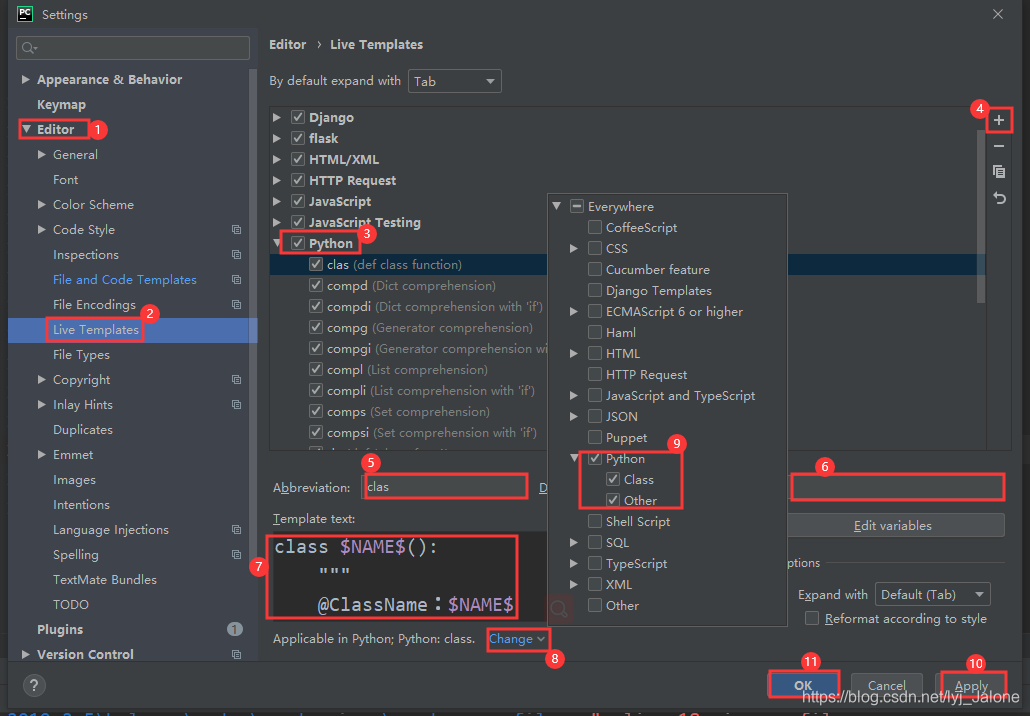
Task: Click project-level icon beside Spelling
Action: point(236,554)
